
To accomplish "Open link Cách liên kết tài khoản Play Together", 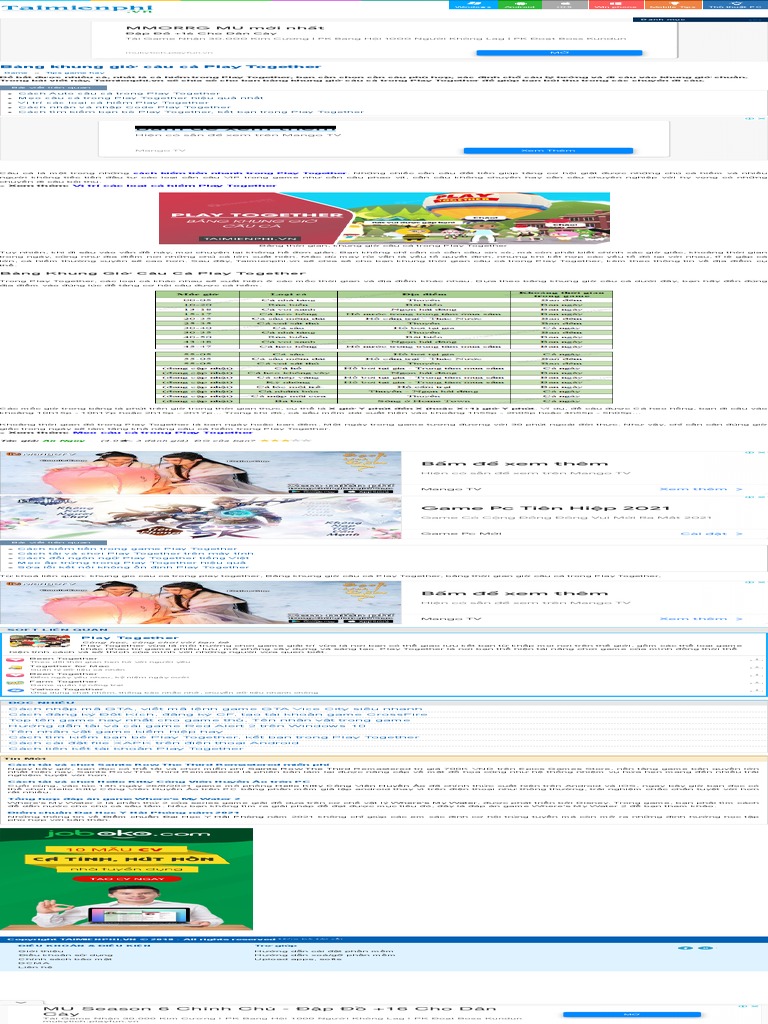I will 126,748.
